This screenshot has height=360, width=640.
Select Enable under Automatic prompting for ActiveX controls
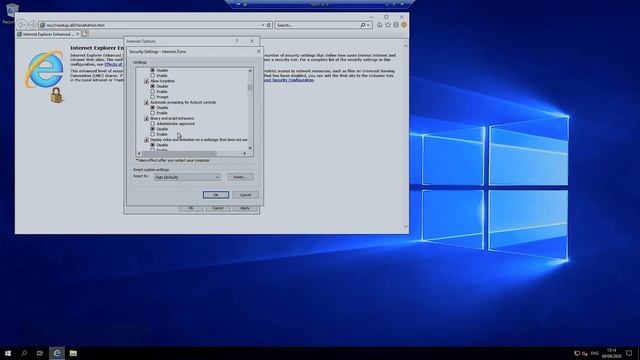click(152, 113)
